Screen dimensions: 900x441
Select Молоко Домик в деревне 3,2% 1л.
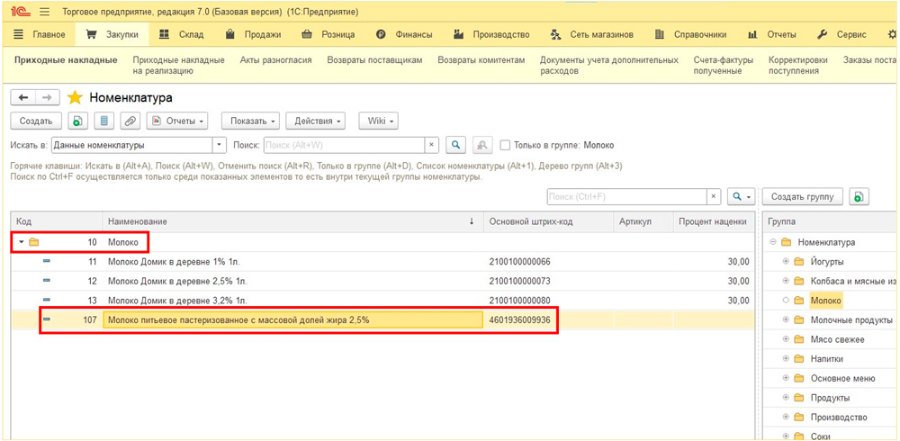pos(177,301)
